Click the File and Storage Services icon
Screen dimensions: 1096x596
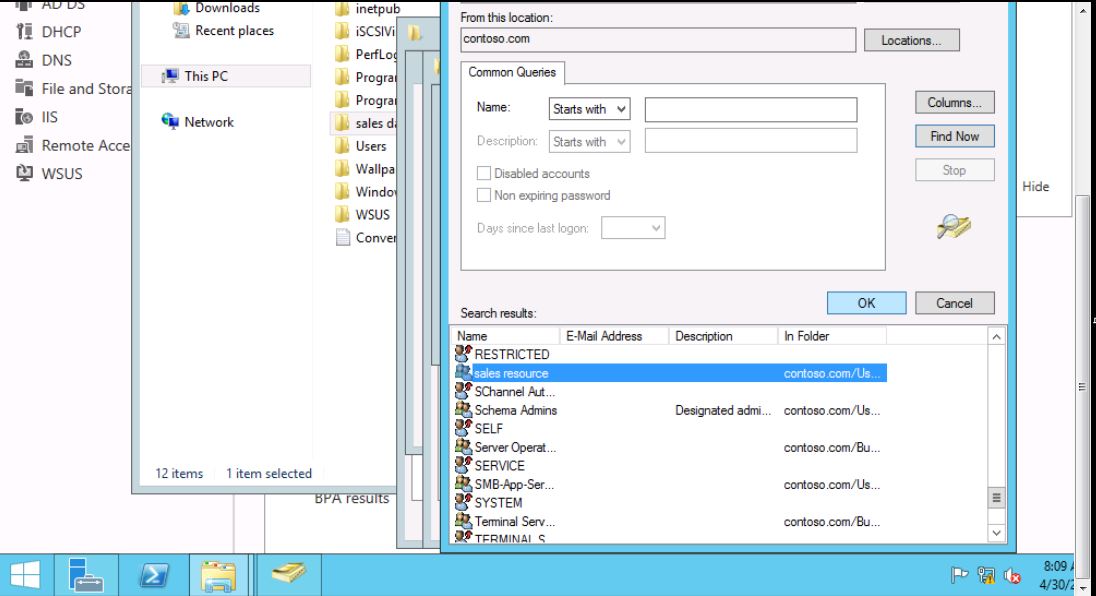tap(24, 89)
